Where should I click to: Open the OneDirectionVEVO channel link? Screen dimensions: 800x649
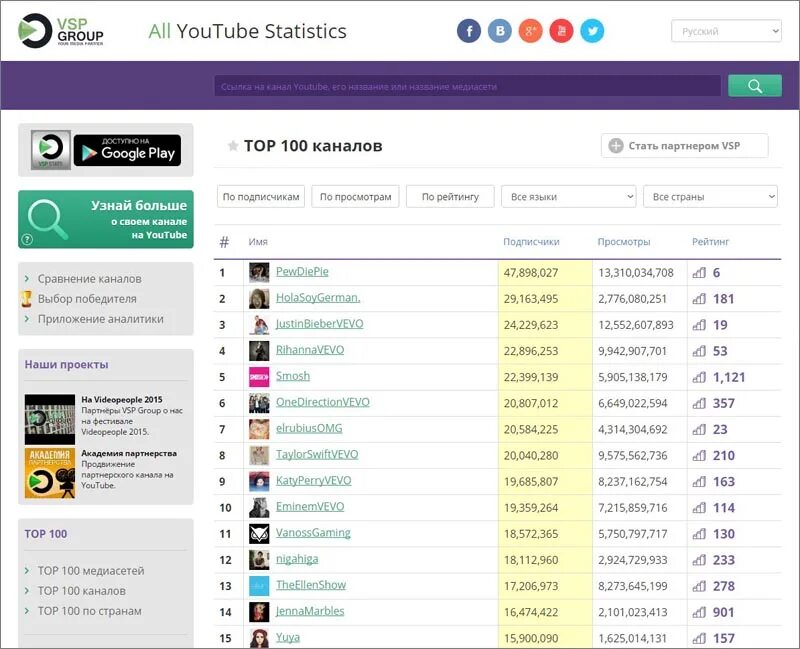(x=322, y=402)
